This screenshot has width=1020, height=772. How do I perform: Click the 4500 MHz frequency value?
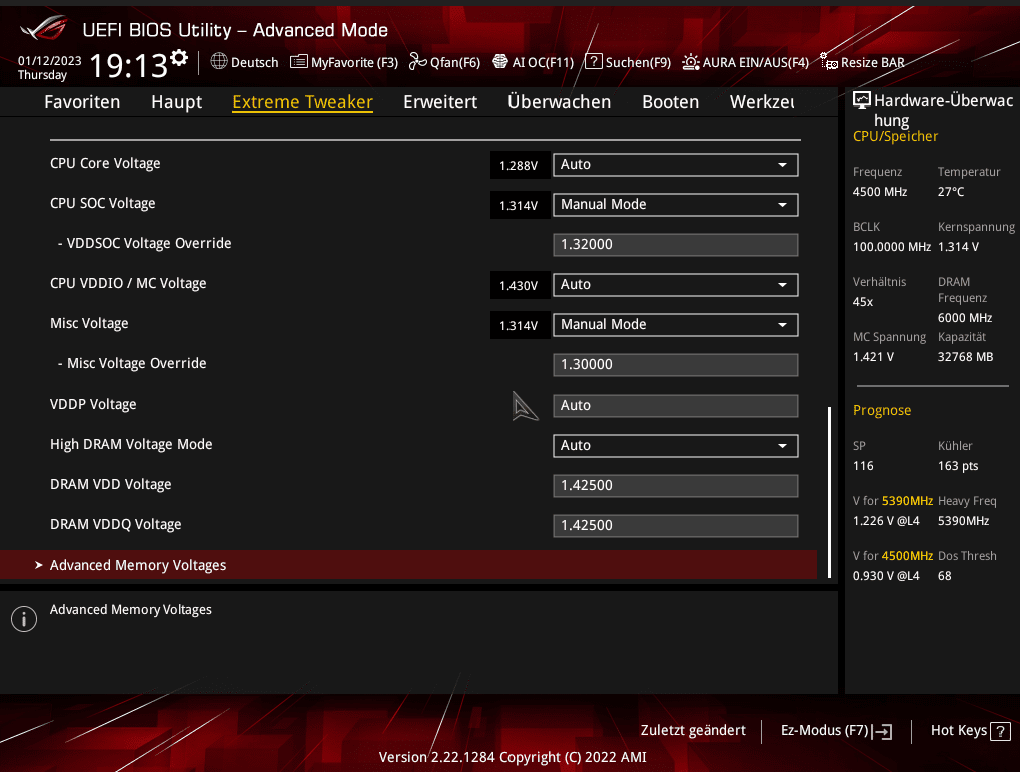coord(880,192)
